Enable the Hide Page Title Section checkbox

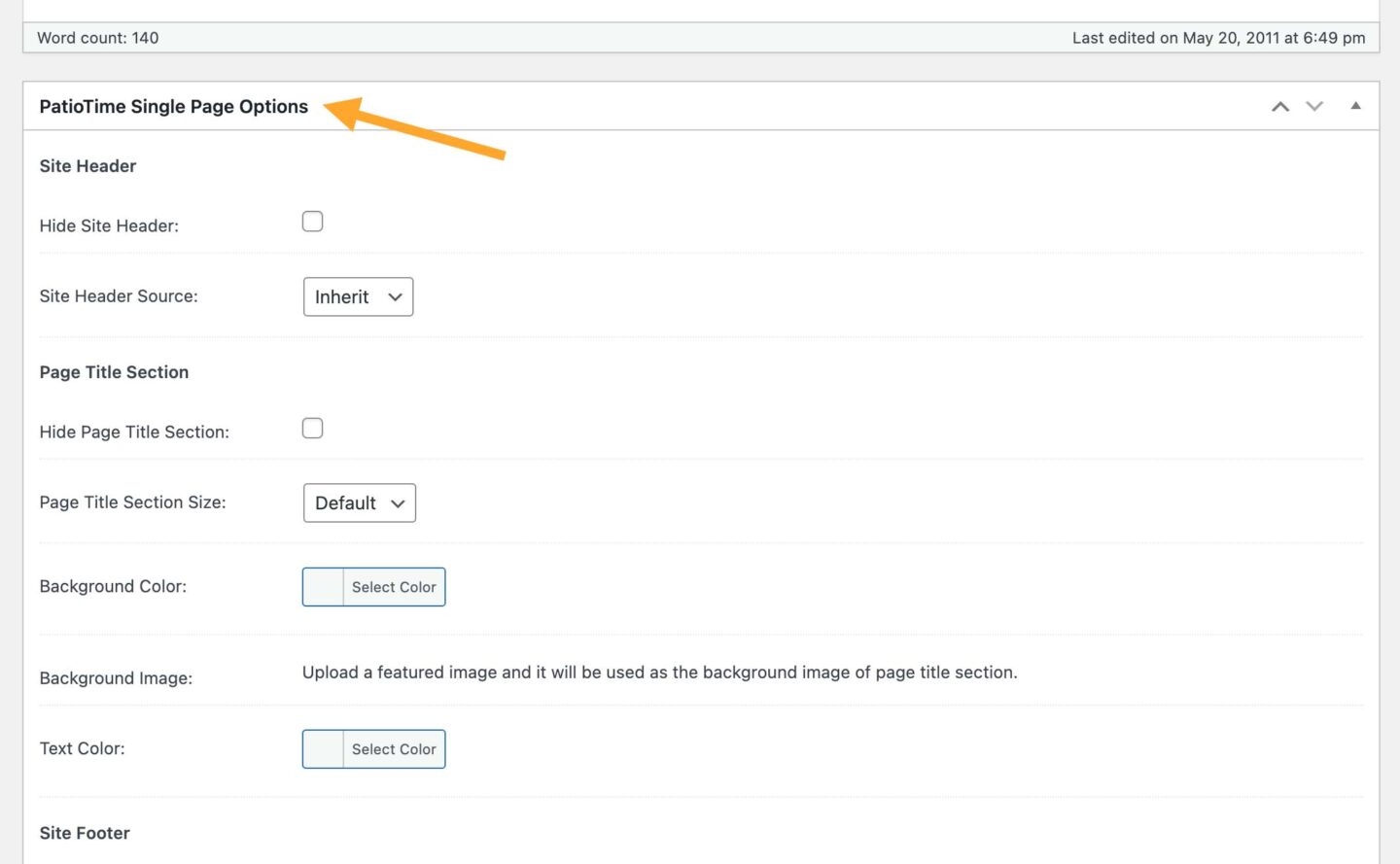pyautogui.click(x=312, y=428)
